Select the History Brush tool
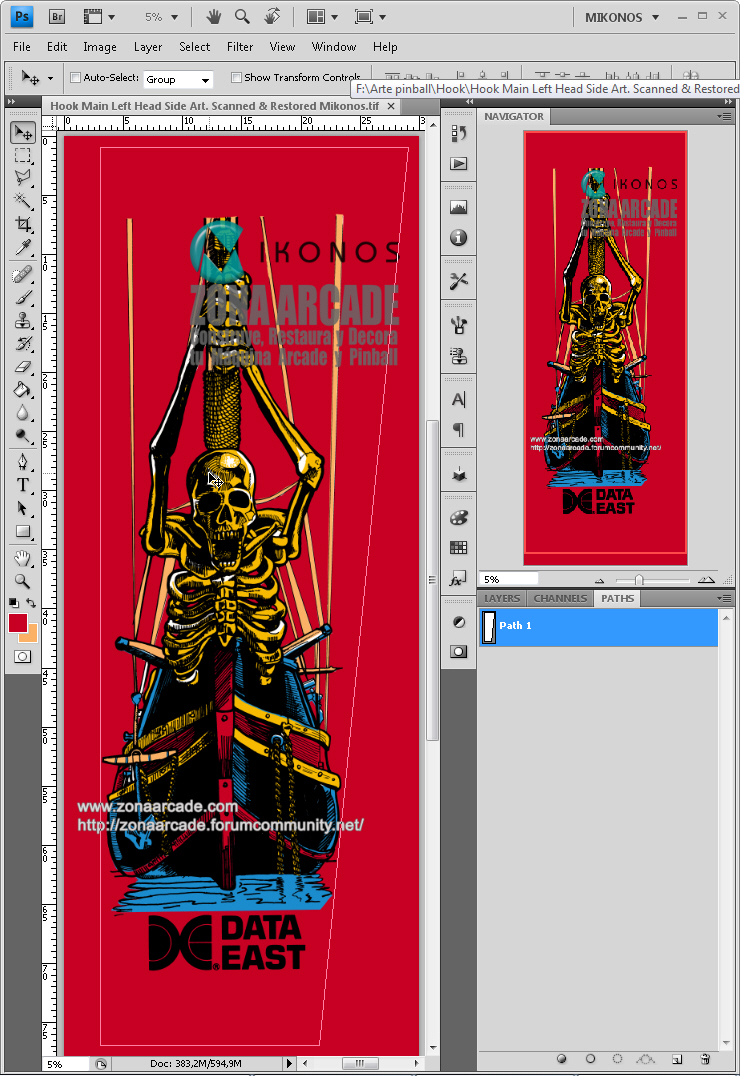 click(x=23, y=343)
